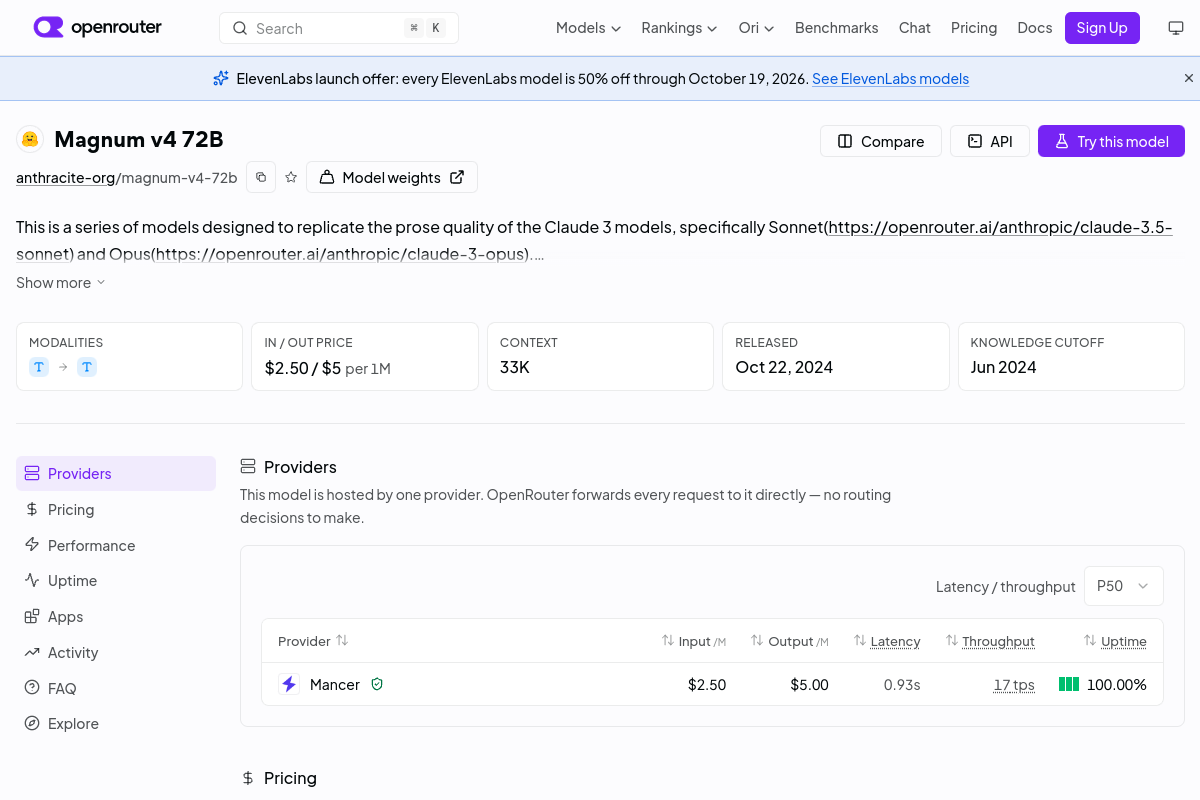Open the P50 latency percentile dropdown

coord(1124,586)
